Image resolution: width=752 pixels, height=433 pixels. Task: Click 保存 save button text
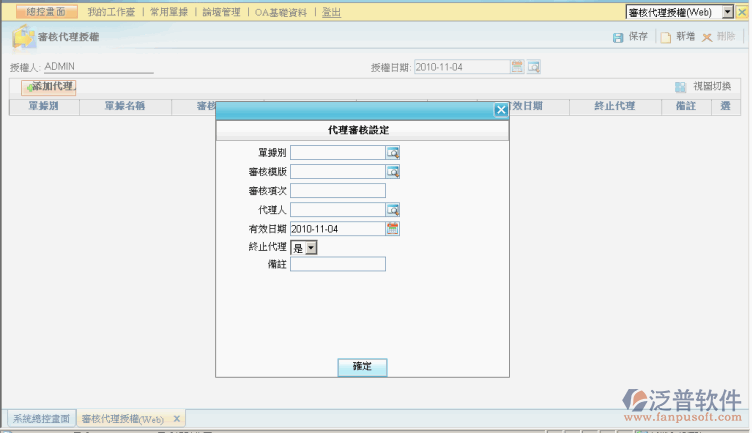tap(638, 36)
